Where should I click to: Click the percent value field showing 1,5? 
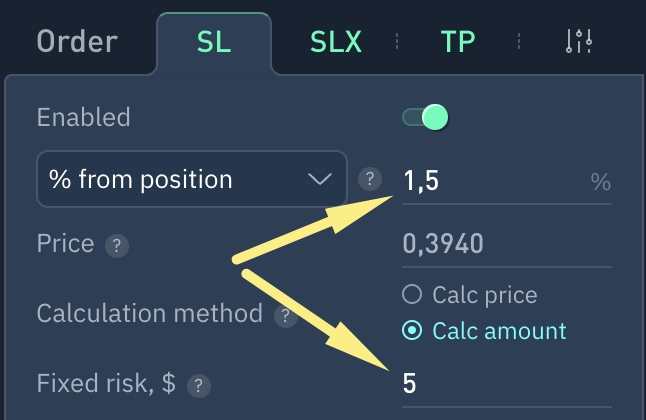point(490,181)
